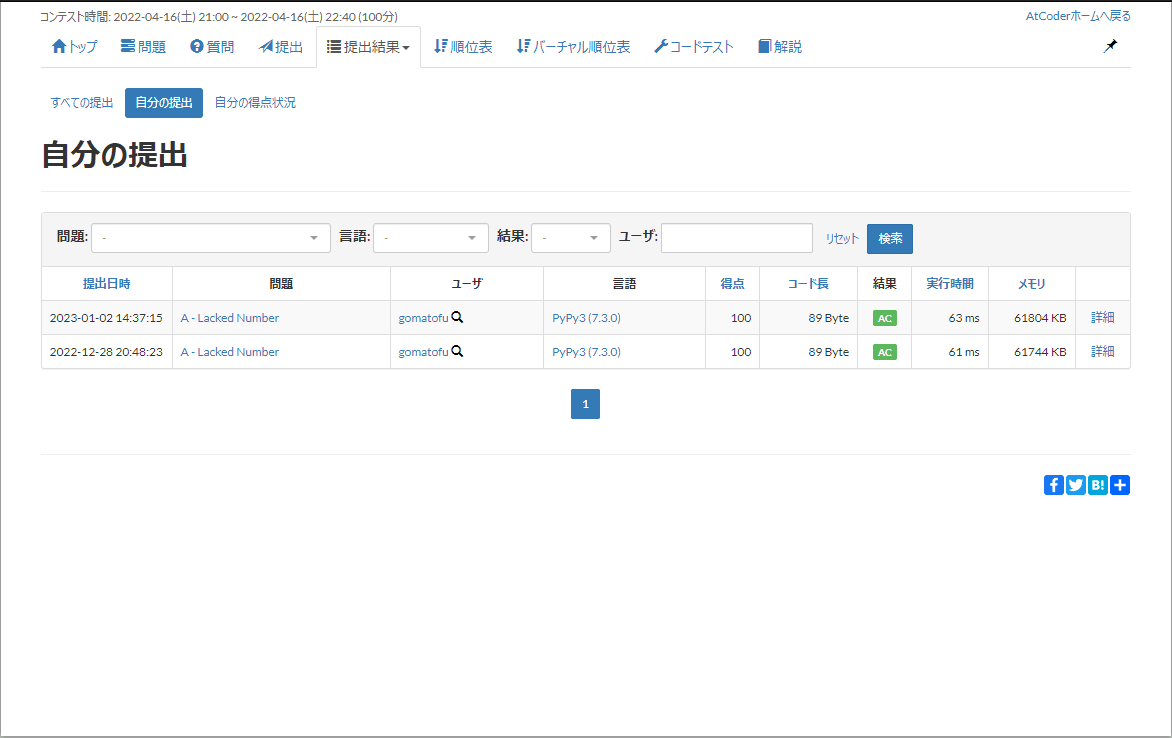Select the 自分の提出 pill
Viewport: 1172px width, 738px height.
pos(164,102)
